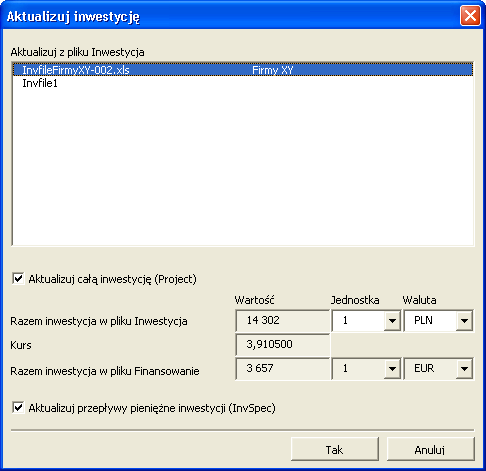Click the 14 302 value field
This screenshot has width=486, height=471.
[283, 321]
